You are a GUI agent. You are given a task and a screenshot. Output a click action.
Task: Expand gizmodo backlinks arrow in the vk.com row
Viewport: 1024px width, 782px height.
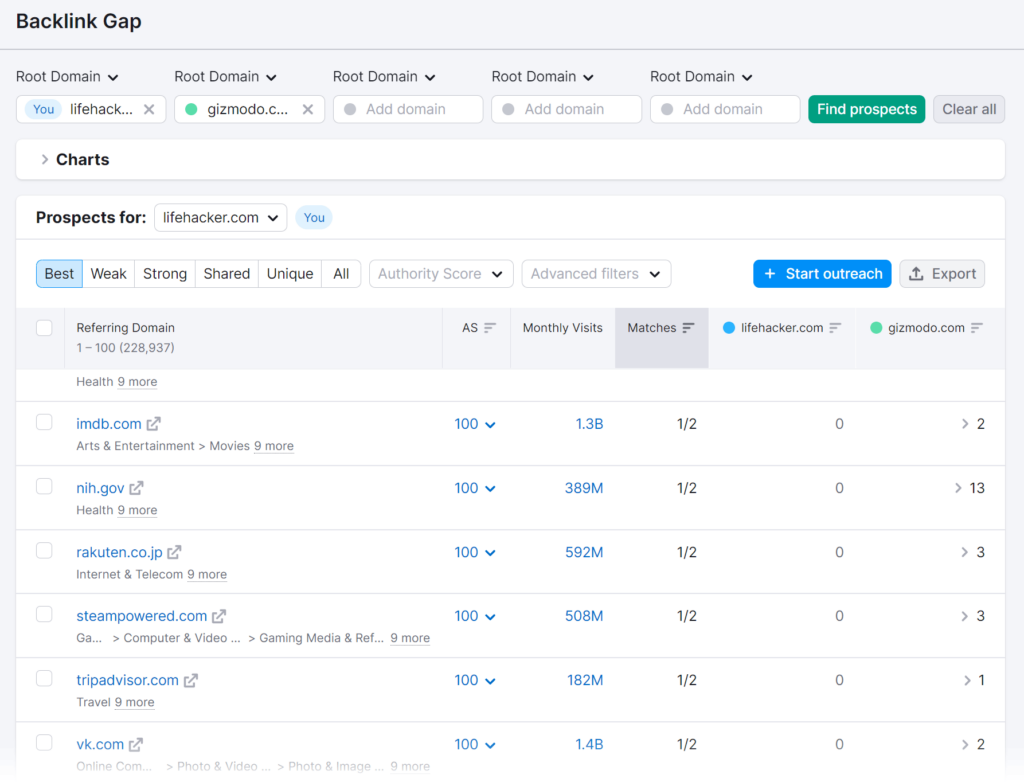[x=965, y=744]
